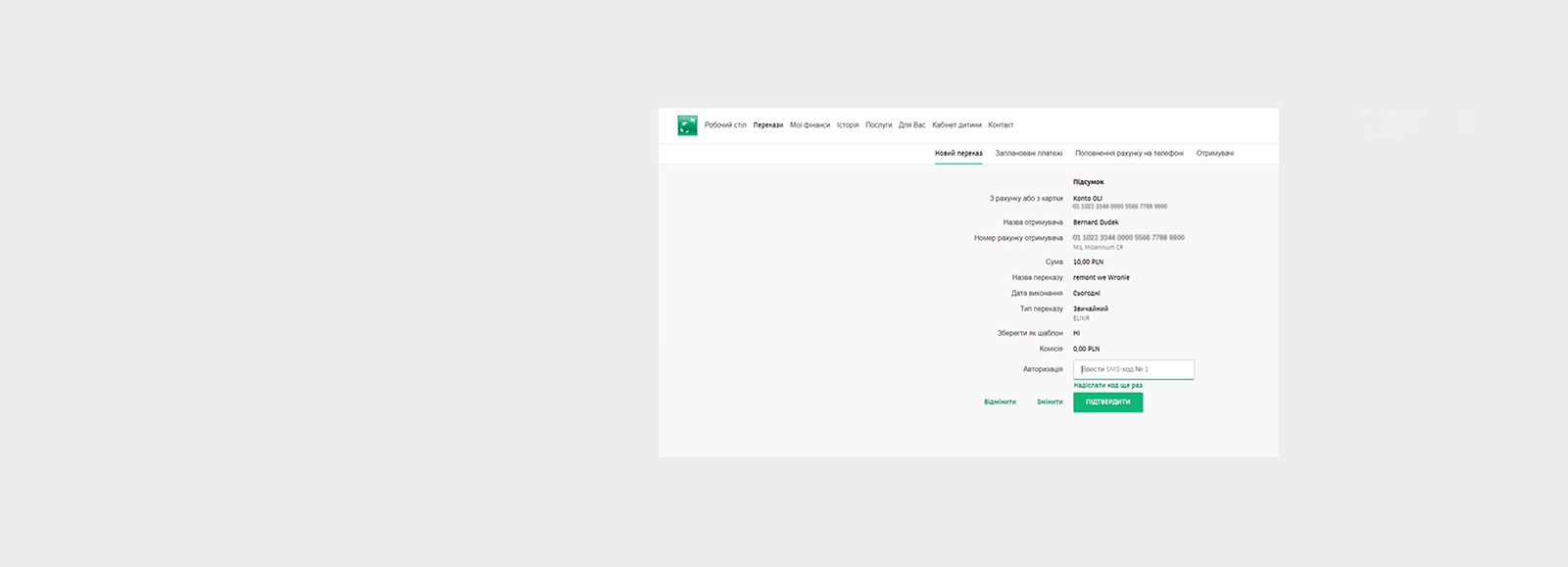This screenshot has width=1568, height=567.
Task: Switch to the Новий переказ tab
Action: (x=958, y=154)
